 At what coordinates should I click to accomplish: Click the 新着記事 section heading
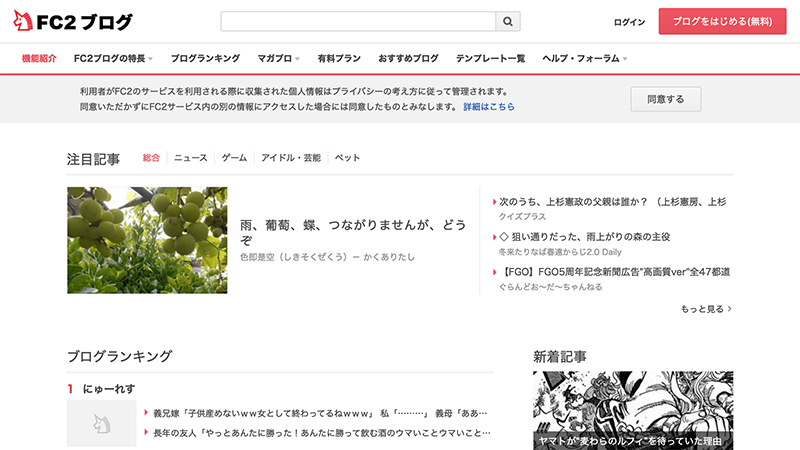point(560,357)
